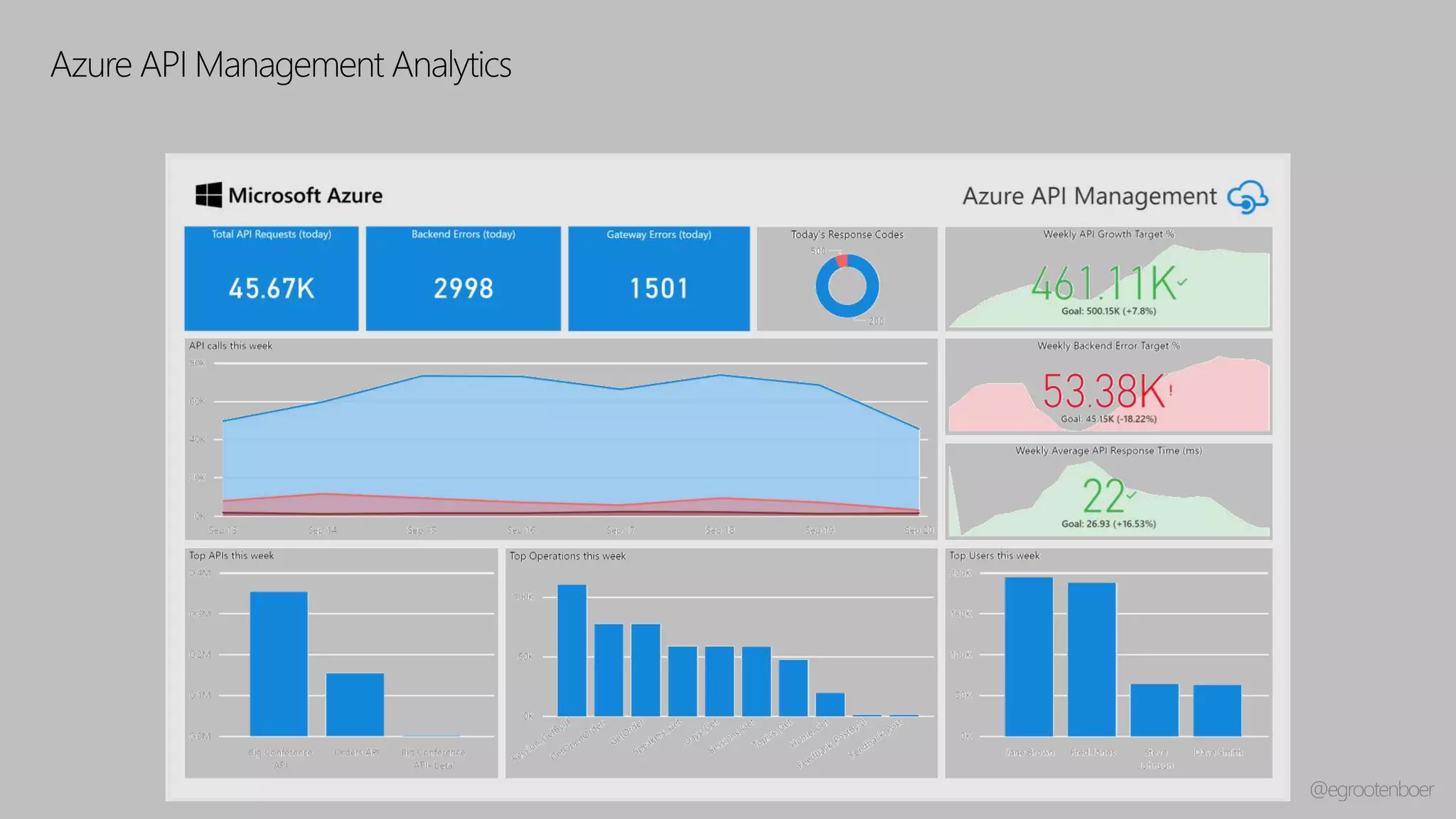The width and height of the screenshot is (1456, 819).
Task: Select the Orders API bar in Top APIs
Action: tap(355, 704)
